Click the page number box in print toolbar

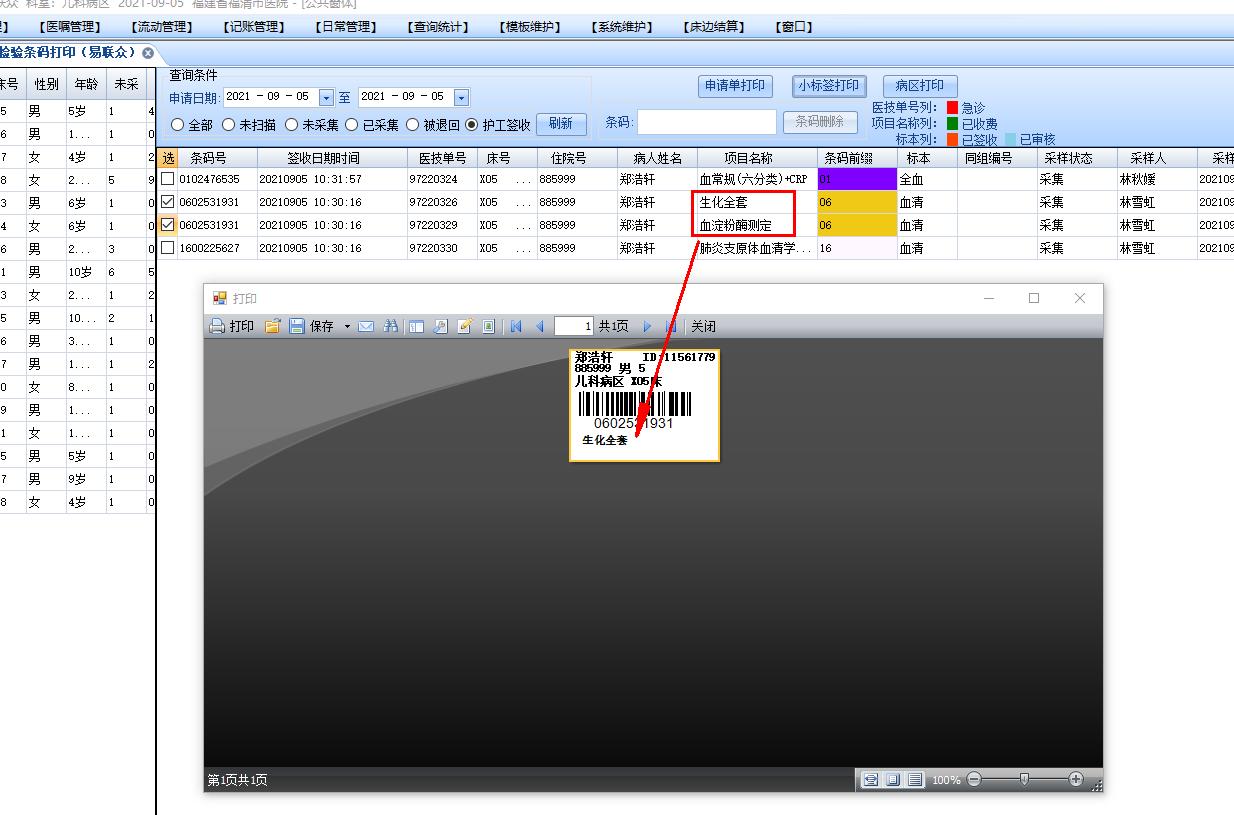(x=574, y=326)
